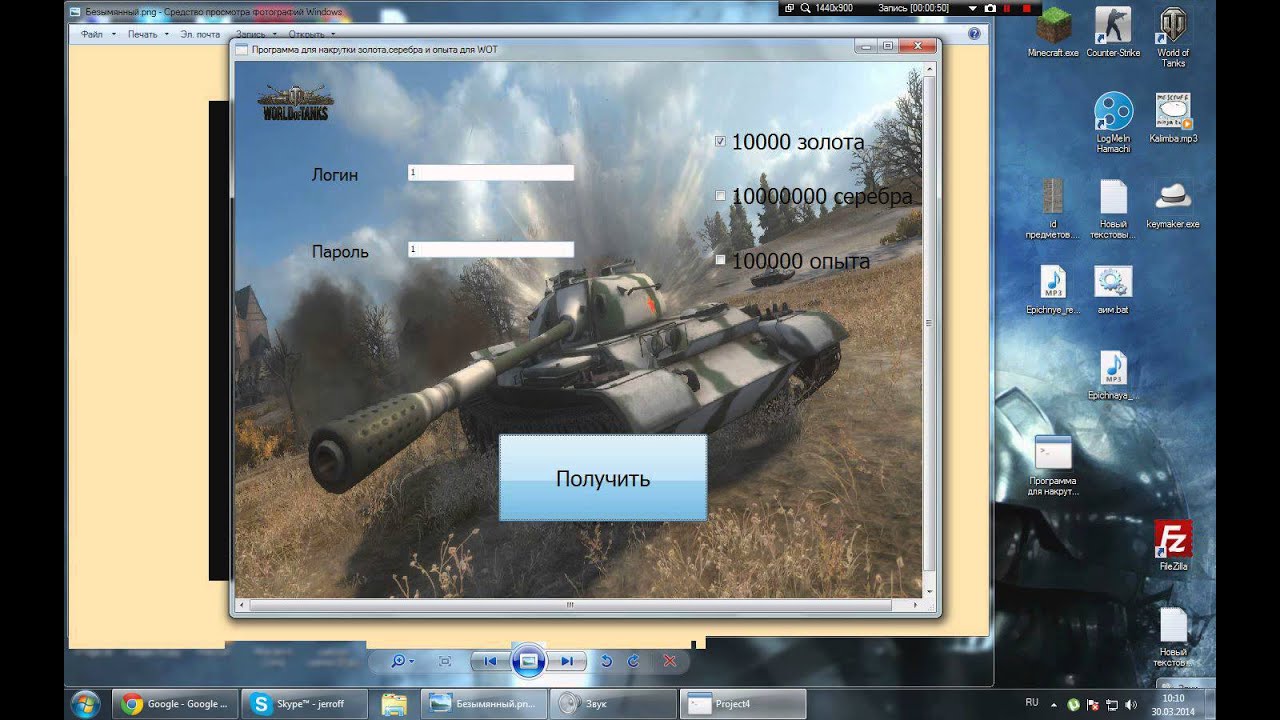Click the network tray icon
The width and height of the screenshot is (1280, 720).
click(x=1113, y=704)
